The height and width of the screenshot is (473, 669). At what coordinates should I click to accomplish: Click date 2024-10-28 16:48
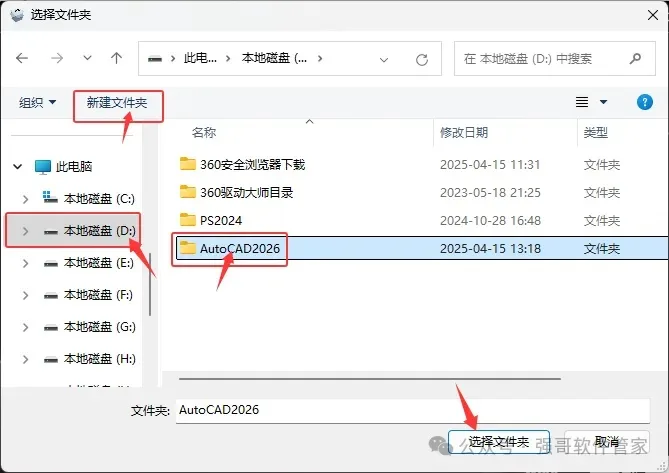490,221
